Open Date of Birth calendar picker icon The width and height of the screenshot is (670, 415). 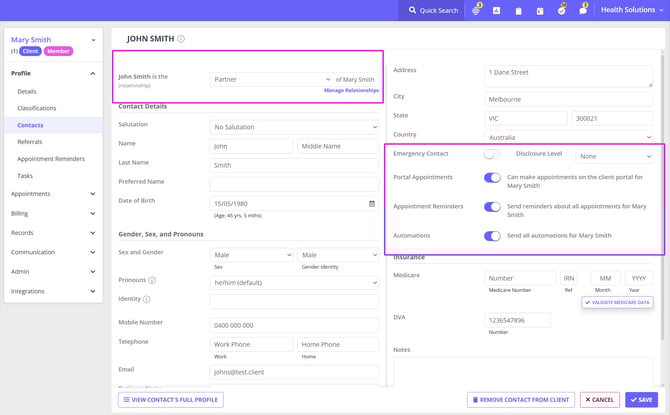click(371, 203)
